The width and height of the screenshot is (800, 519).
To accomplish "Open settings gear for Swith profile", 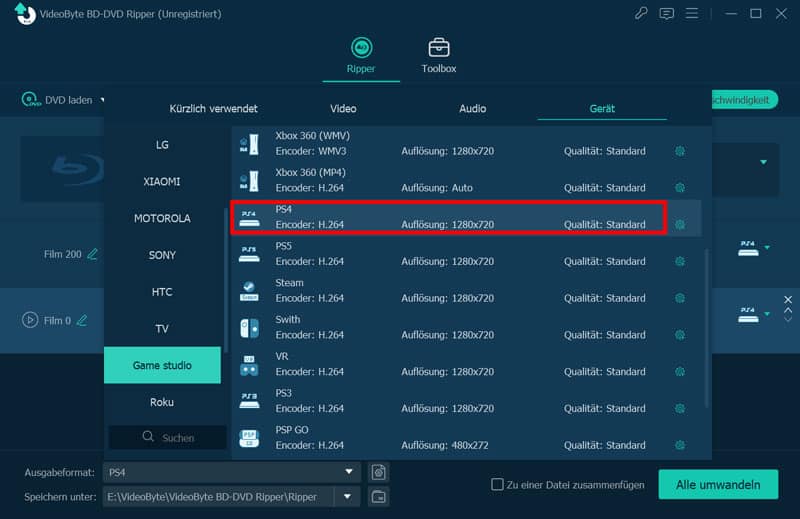I will coord(680,335).
